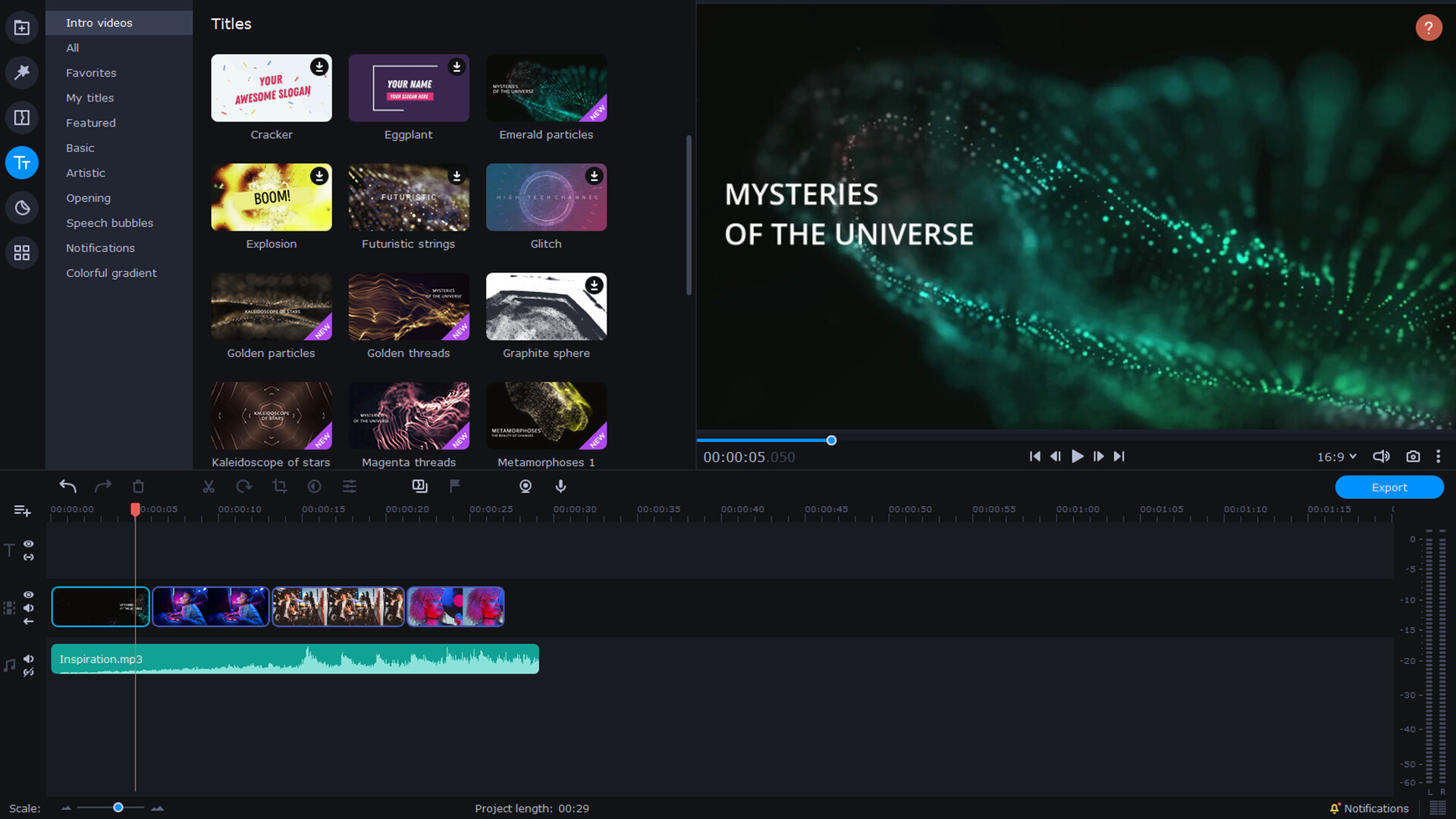Open the three-dot menu in the player

click(1439, 456)
